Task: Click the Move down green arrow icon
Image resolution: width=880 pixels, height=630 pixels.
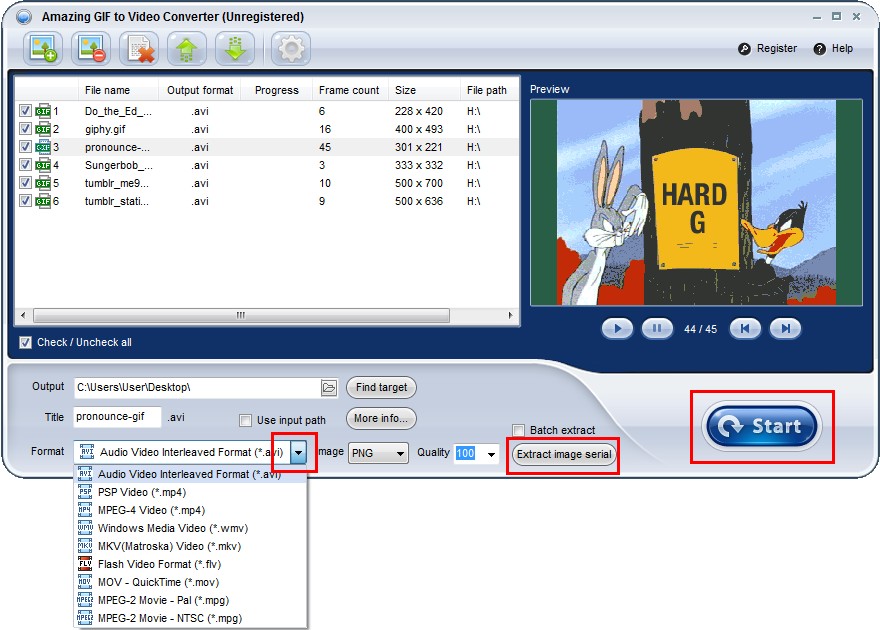Action: (235, 48)
